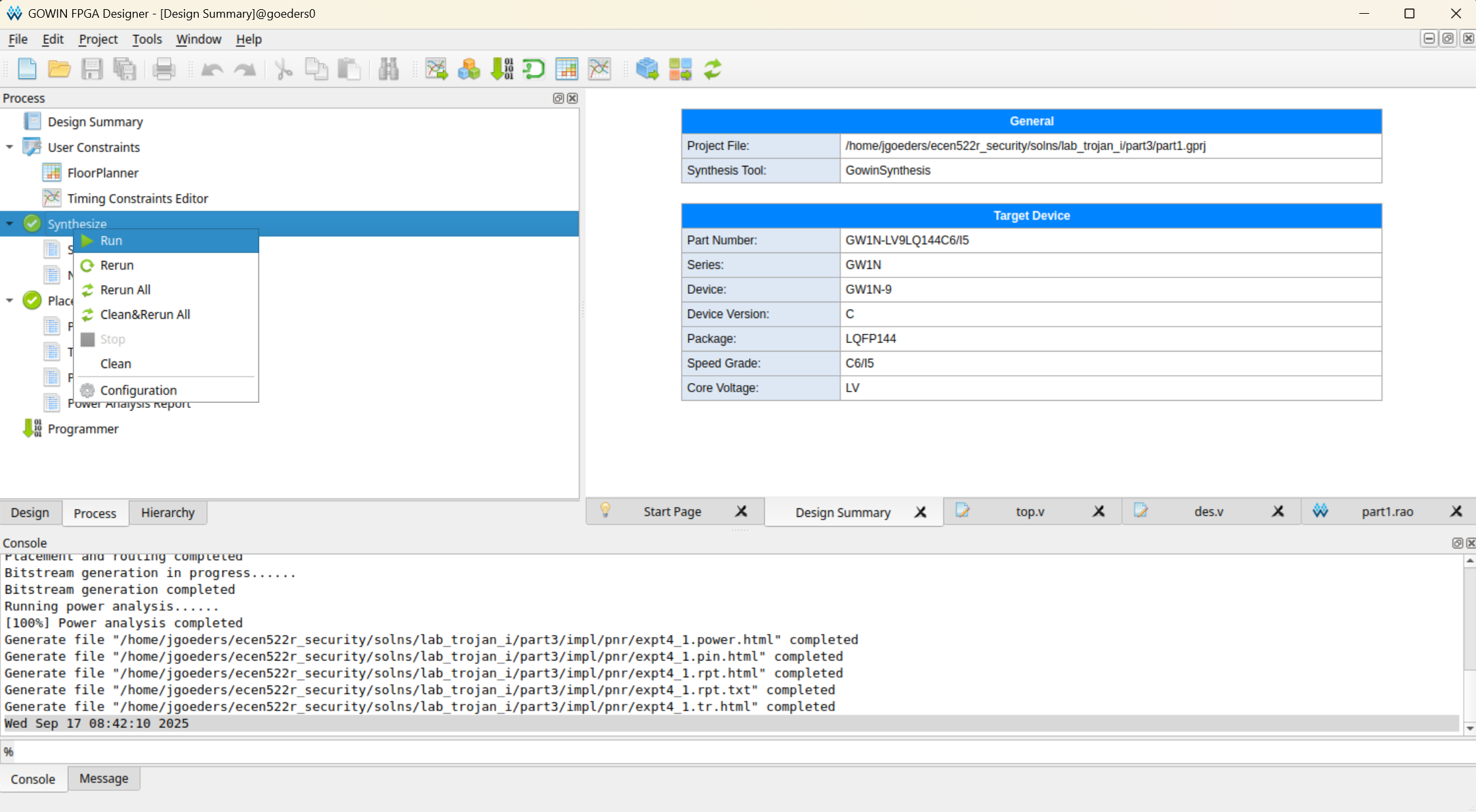Close the part1.rao tab
Screen dimensions: 1476x812
pos(1456,512)
